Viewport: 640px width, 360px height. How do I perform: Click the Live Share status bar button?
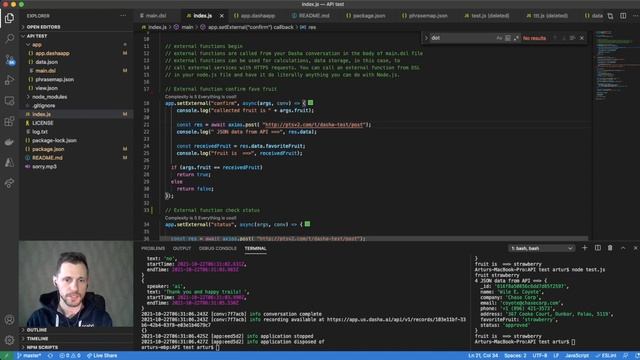[102, 356]
